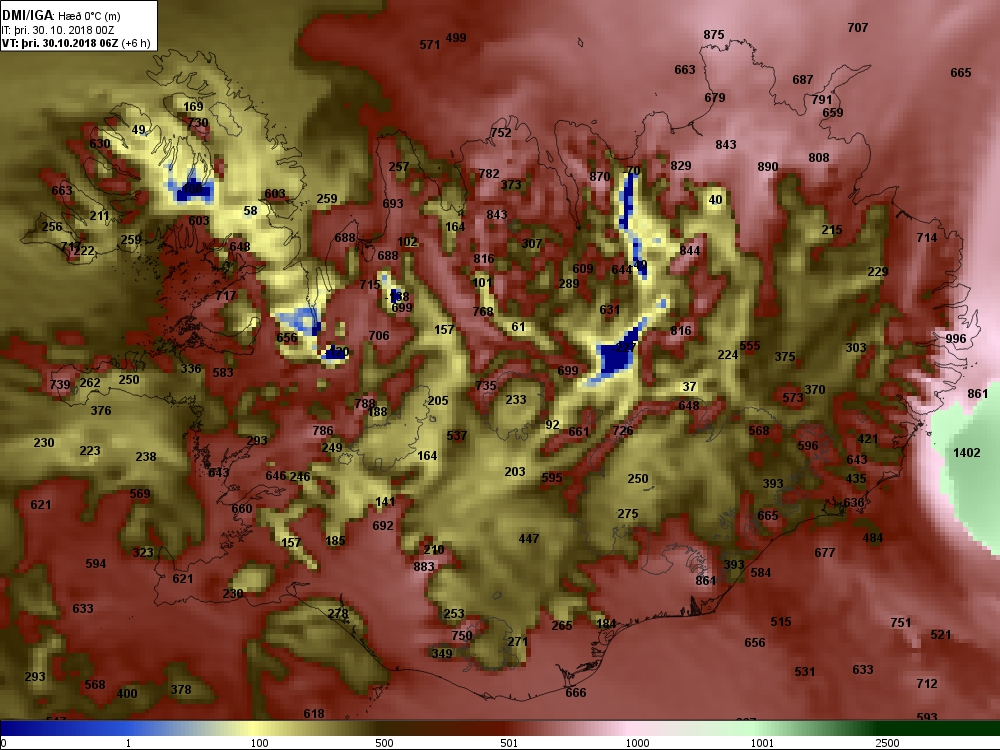This screenshot has height=750, width=1000.
Task: Click the value '996' near the east coast
Action: [955, 339]
